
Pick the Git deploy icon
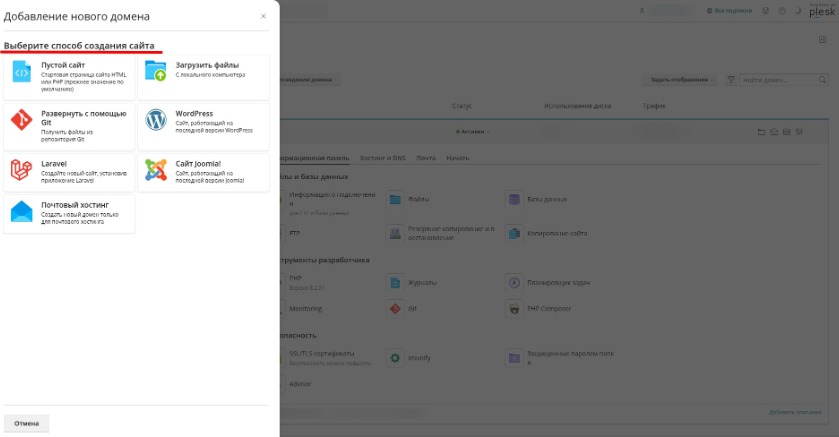point(21,120)
